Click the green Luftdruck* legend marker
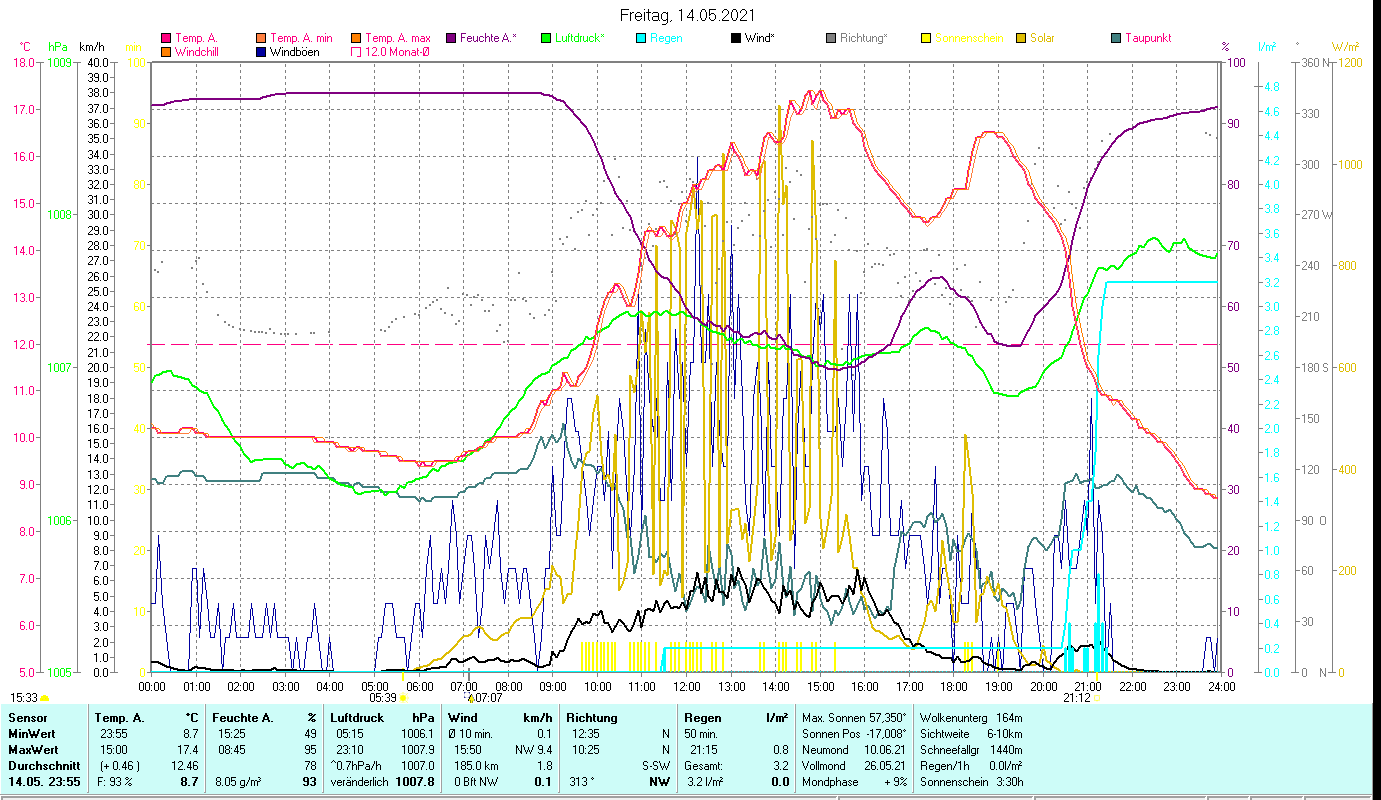Screen dimensions: 1381x800 [x=546, y=38]
